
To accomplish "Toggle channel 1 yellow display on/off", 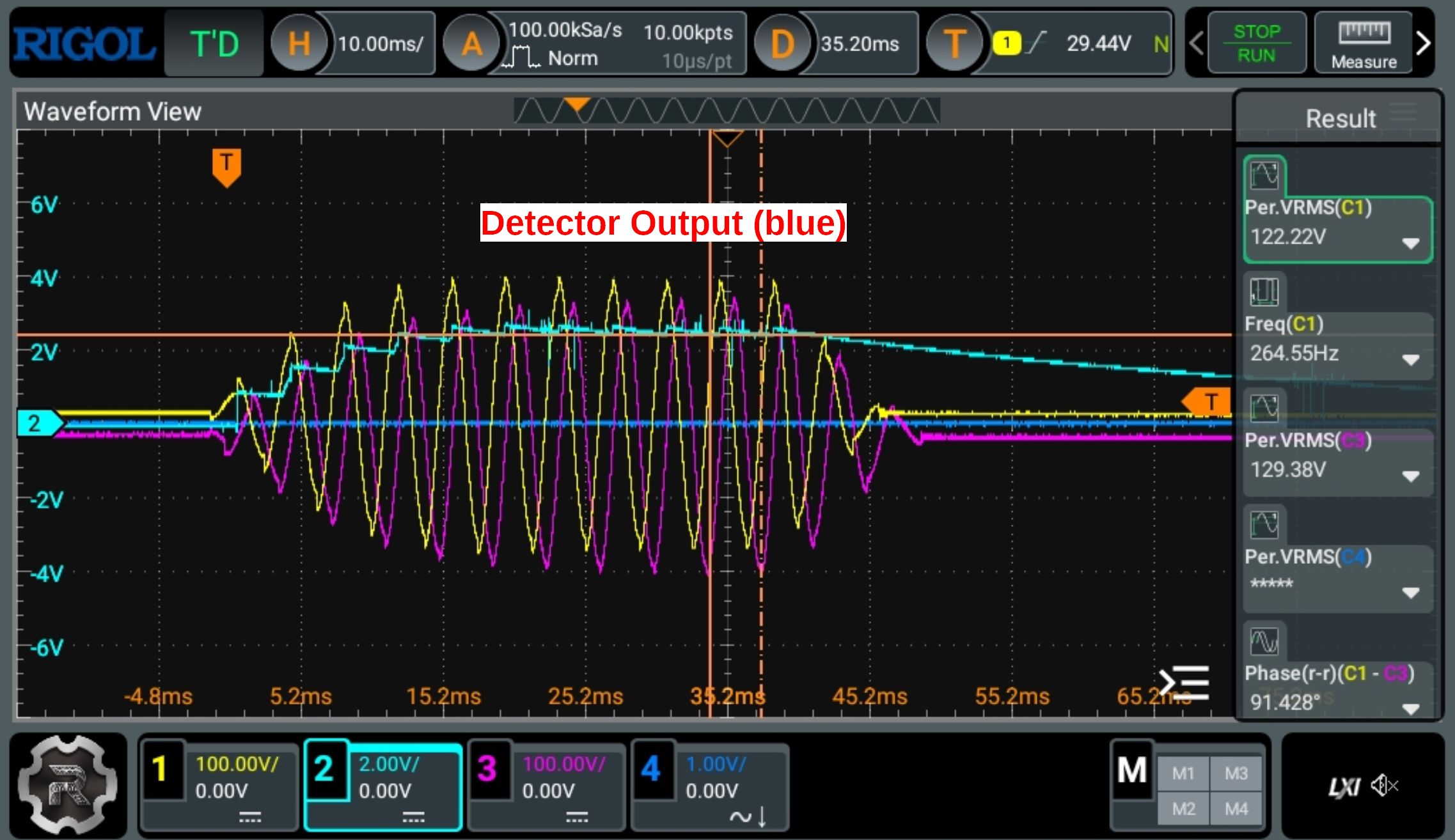I will (161, 769).
